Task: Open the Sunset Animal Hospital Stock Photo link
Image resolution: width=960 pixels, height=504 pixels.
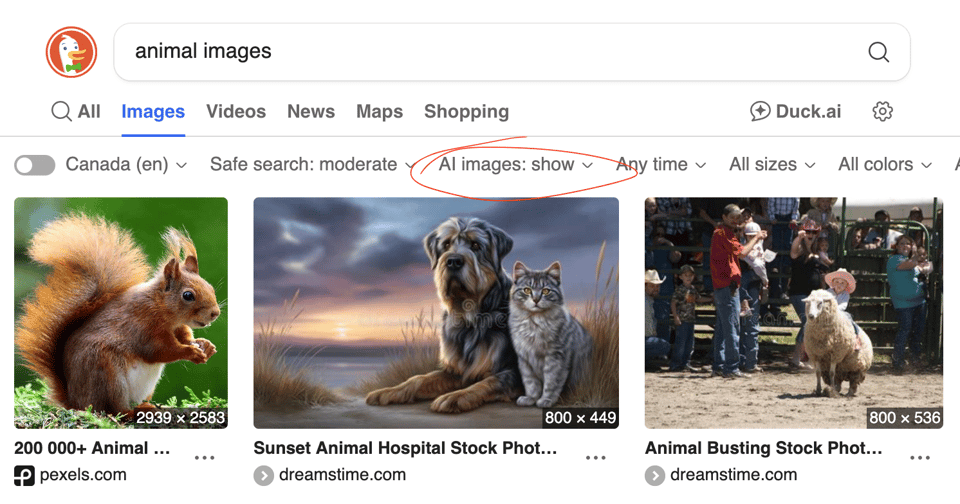Action: click(405, 448)
